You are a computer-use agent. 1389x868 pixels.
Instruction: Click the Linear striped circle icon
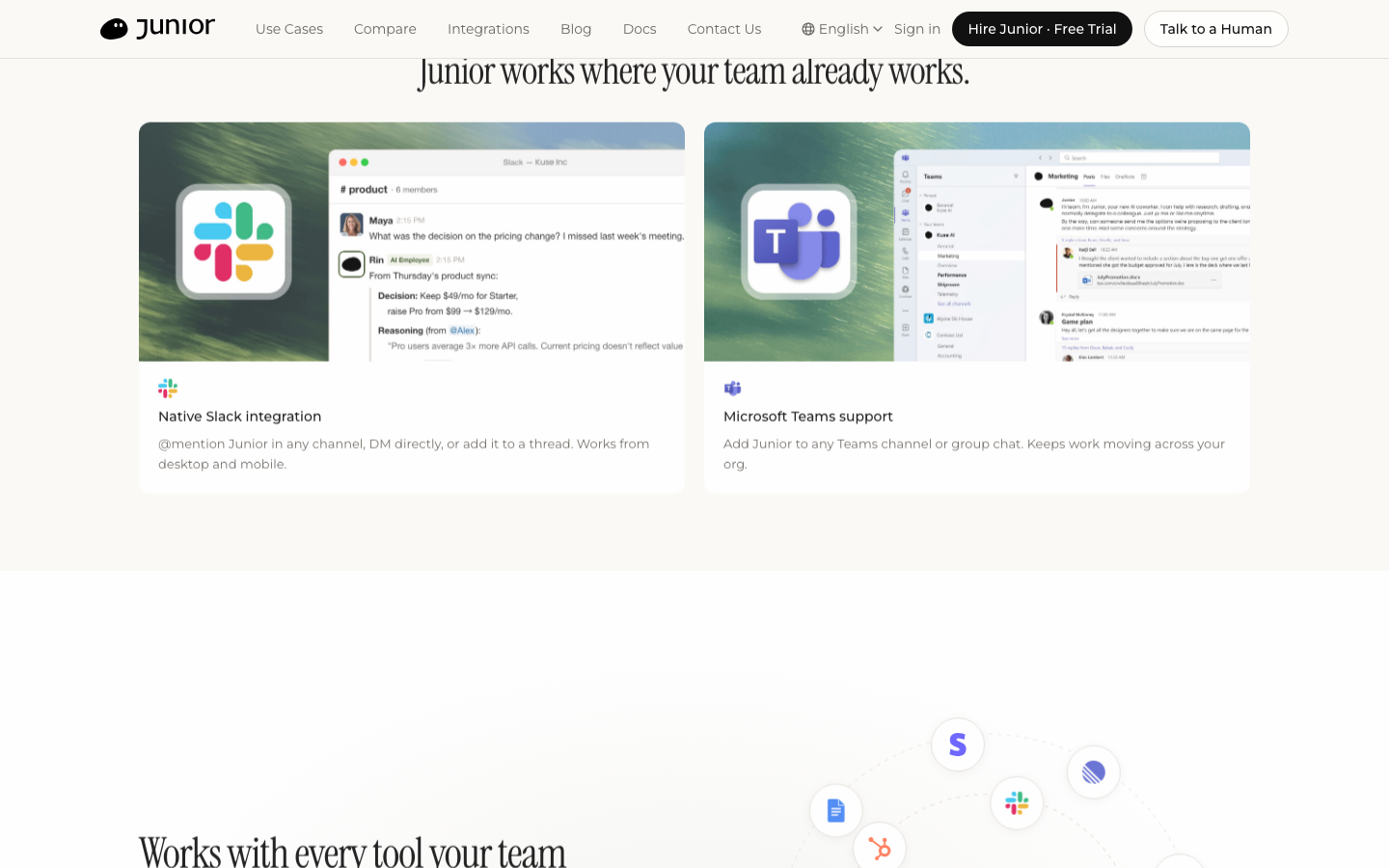(x=1094, y=773)
